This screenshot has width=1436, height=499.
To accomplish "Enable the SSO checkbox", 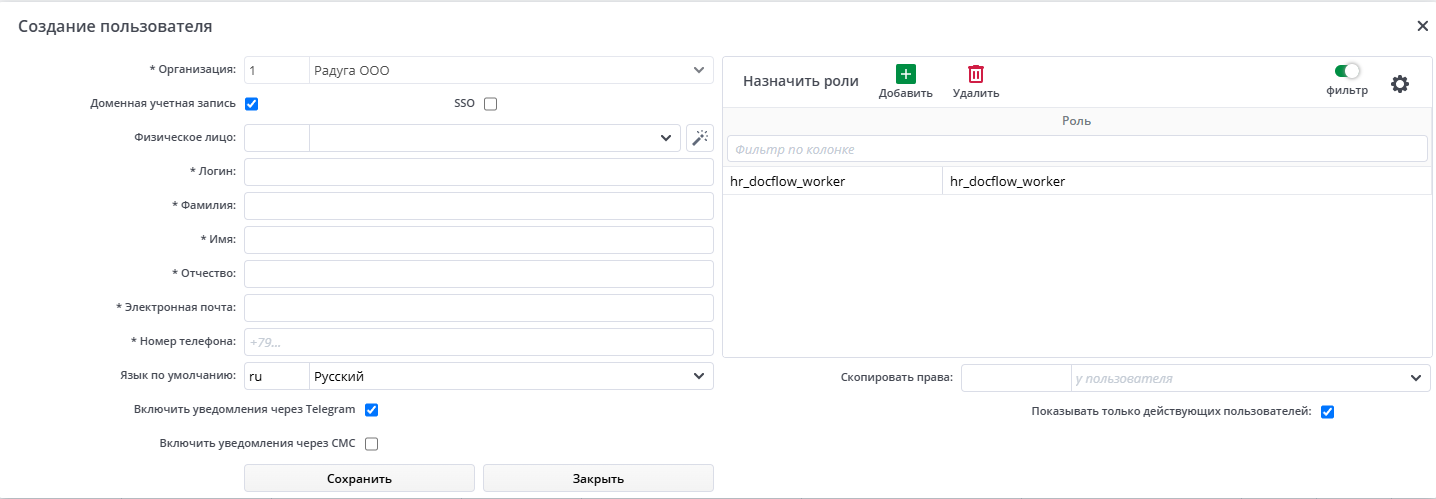I will [490, 103].
